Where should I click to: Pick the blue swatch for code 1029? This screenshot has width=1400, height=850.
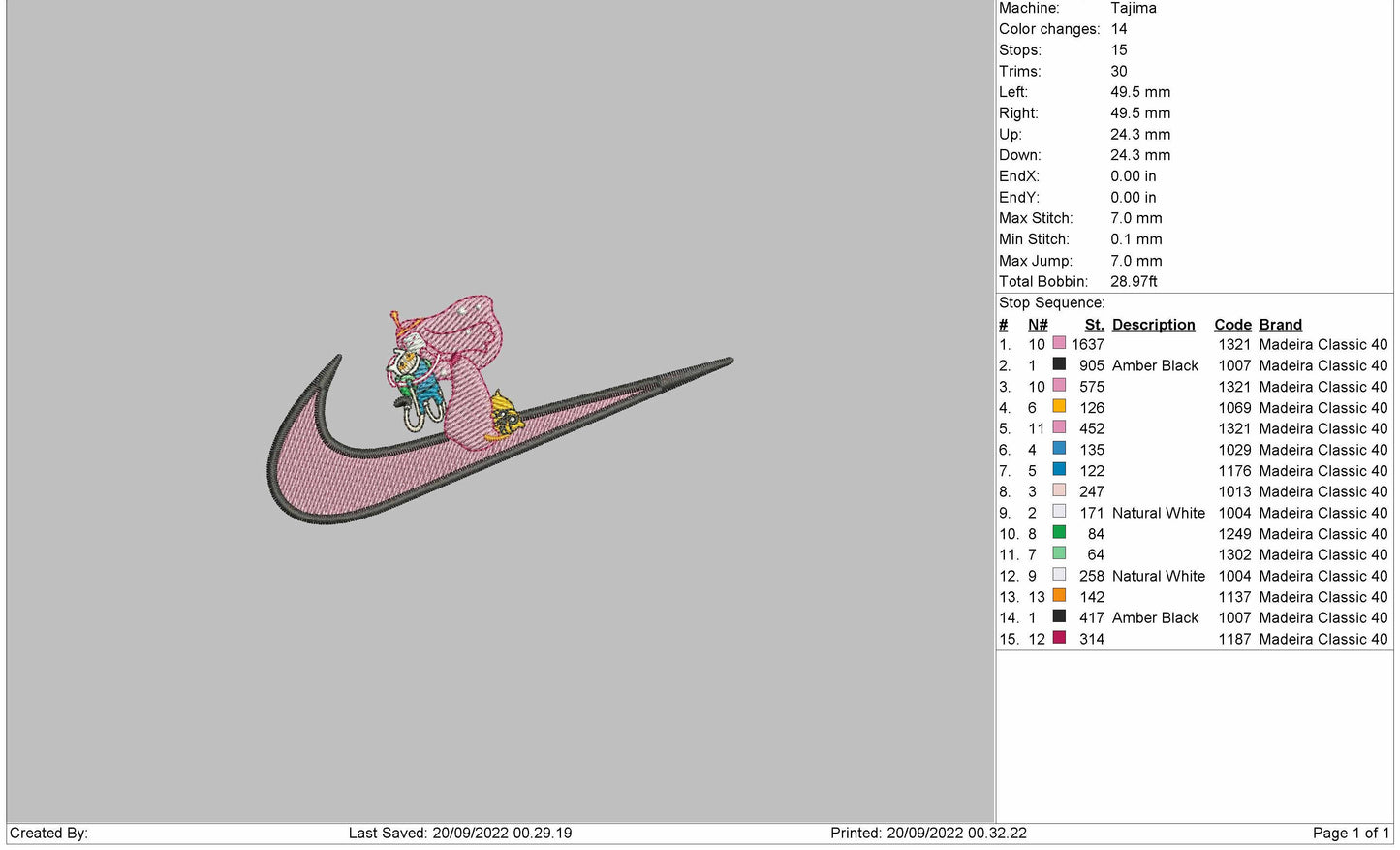tap(1059, 449)
